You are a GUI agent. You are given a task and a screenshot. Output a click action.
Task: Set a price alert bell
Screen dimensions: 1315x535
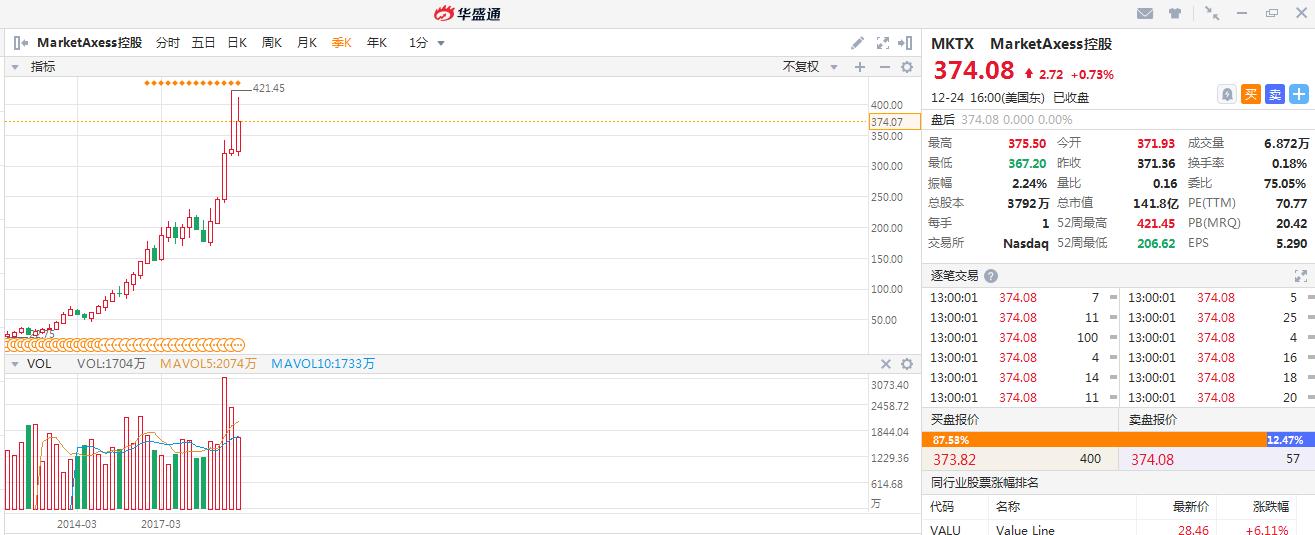pos(1226,94)
